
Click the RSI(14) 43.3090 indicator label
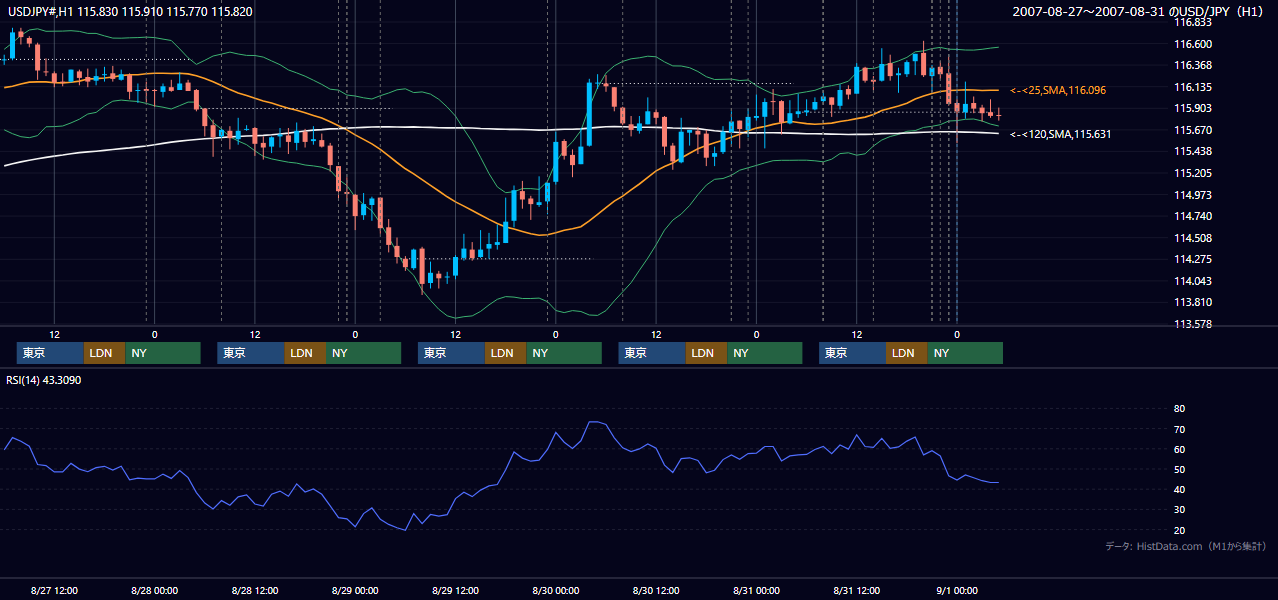[44, 380]
